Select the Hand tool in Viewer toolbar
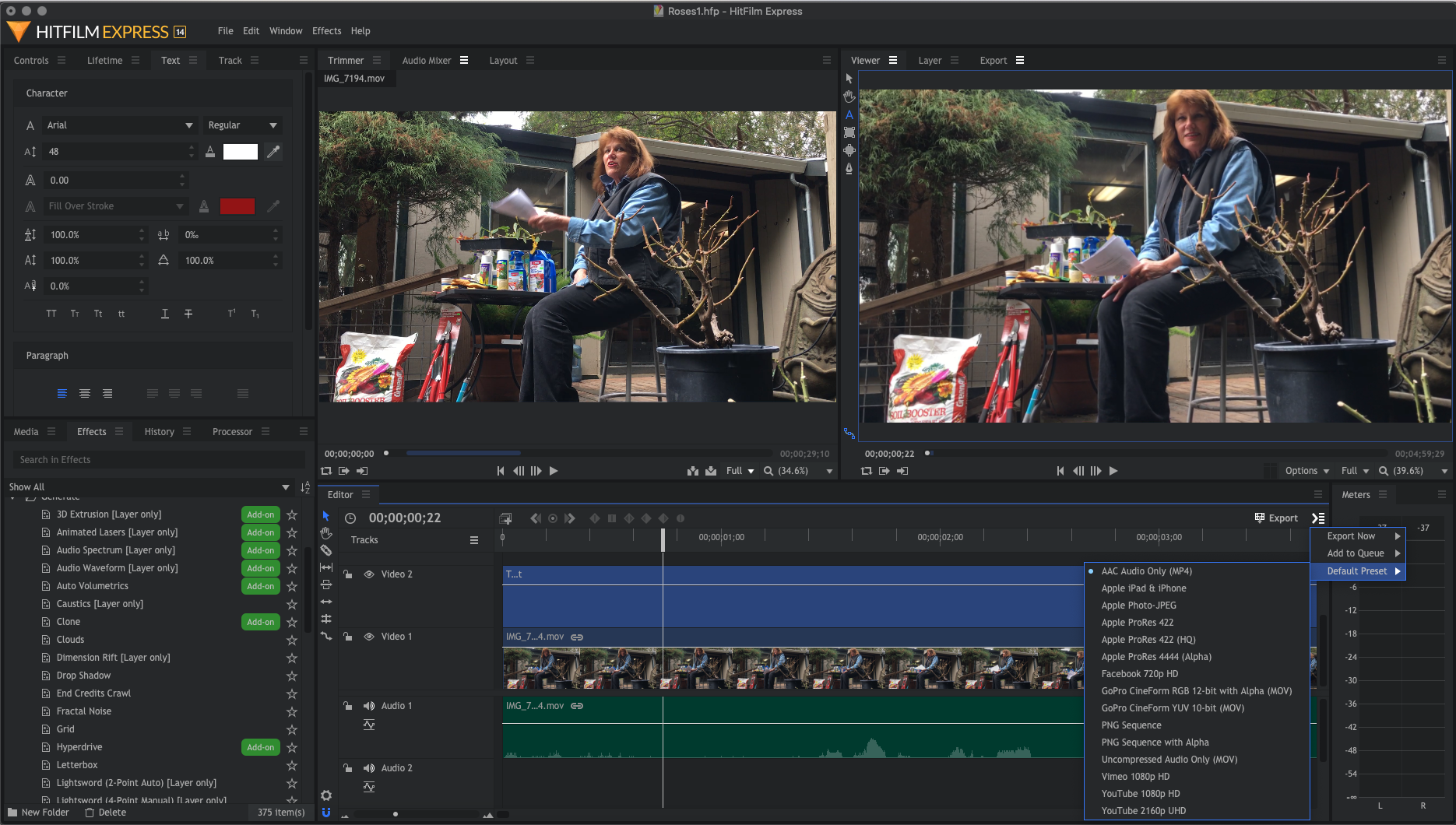The height and width of the screenshot is (825, 1456). tap(849, 97)
